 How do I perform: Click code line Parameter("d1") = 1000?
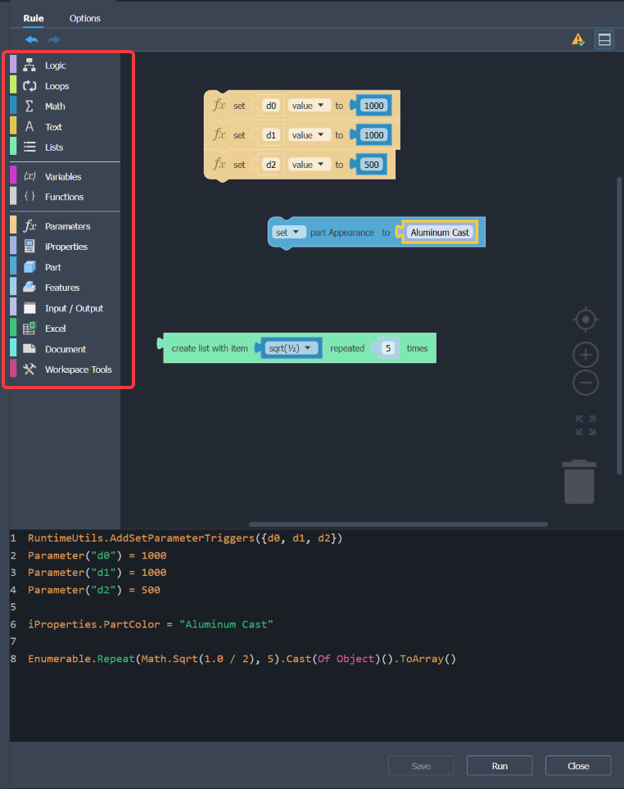click(x=97, y=573)
